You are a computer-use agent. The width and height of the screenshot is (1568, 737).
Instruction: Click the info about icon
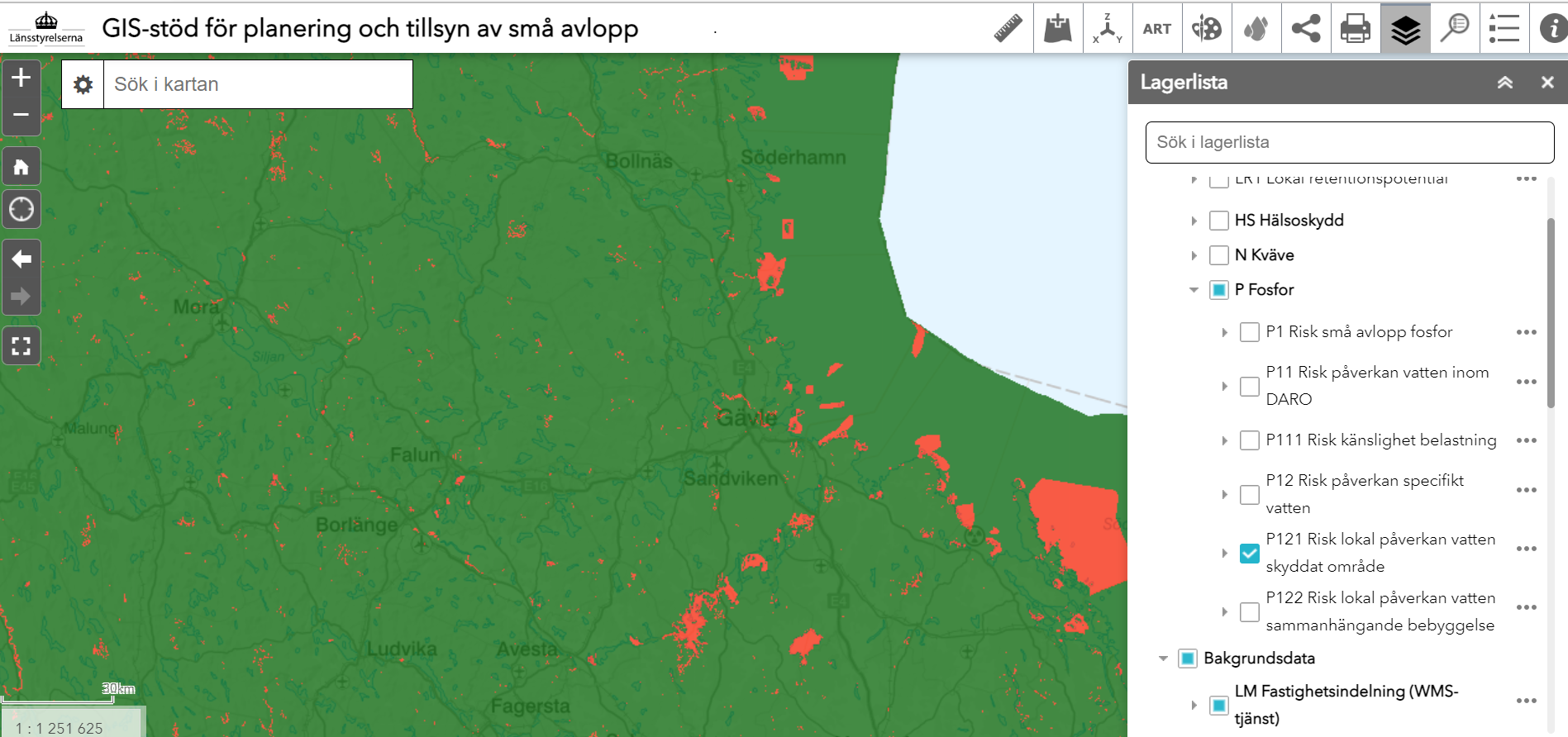(1552, 29)
